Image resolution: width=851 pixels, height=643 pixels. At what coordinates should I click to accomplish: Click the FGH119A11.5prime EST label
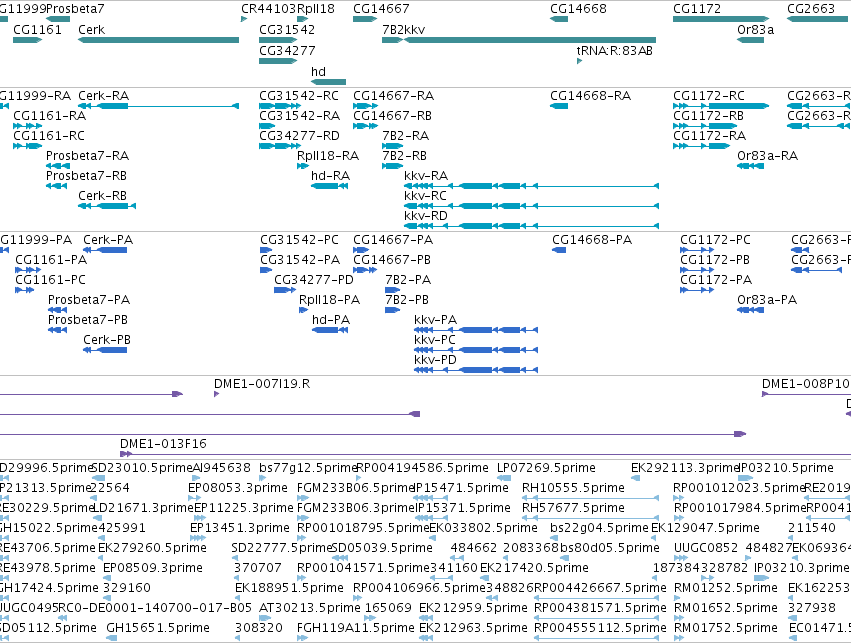click(355, 628)
